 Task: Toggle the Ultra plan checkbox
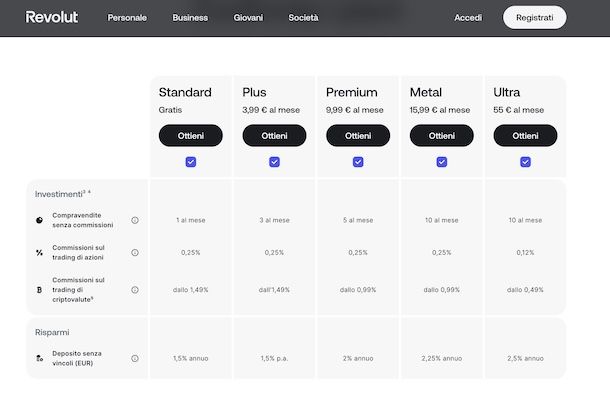[525, 162]
